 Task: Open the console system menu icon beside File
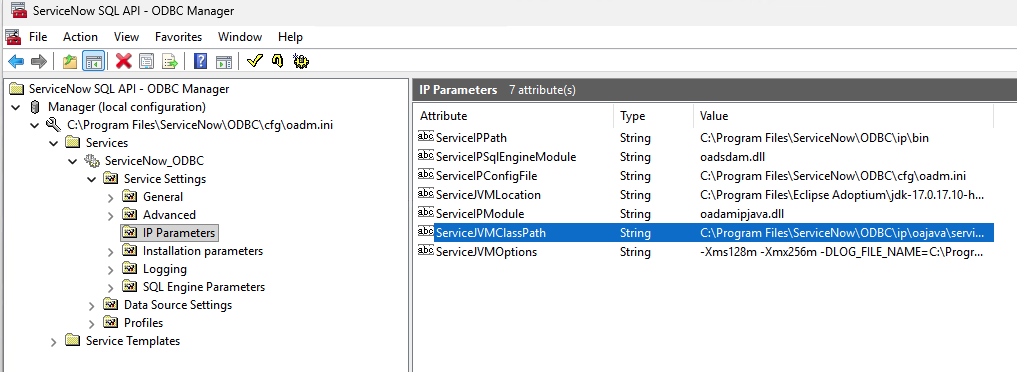[14, 36]
